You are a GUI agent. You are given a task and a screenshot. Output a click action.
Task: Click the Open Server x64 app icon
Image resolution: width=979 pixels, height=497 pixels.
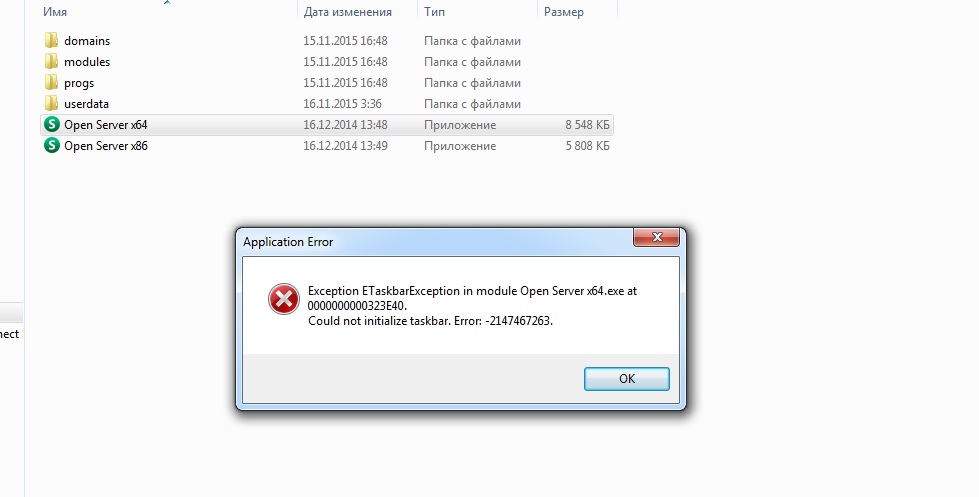click(52, 124)
